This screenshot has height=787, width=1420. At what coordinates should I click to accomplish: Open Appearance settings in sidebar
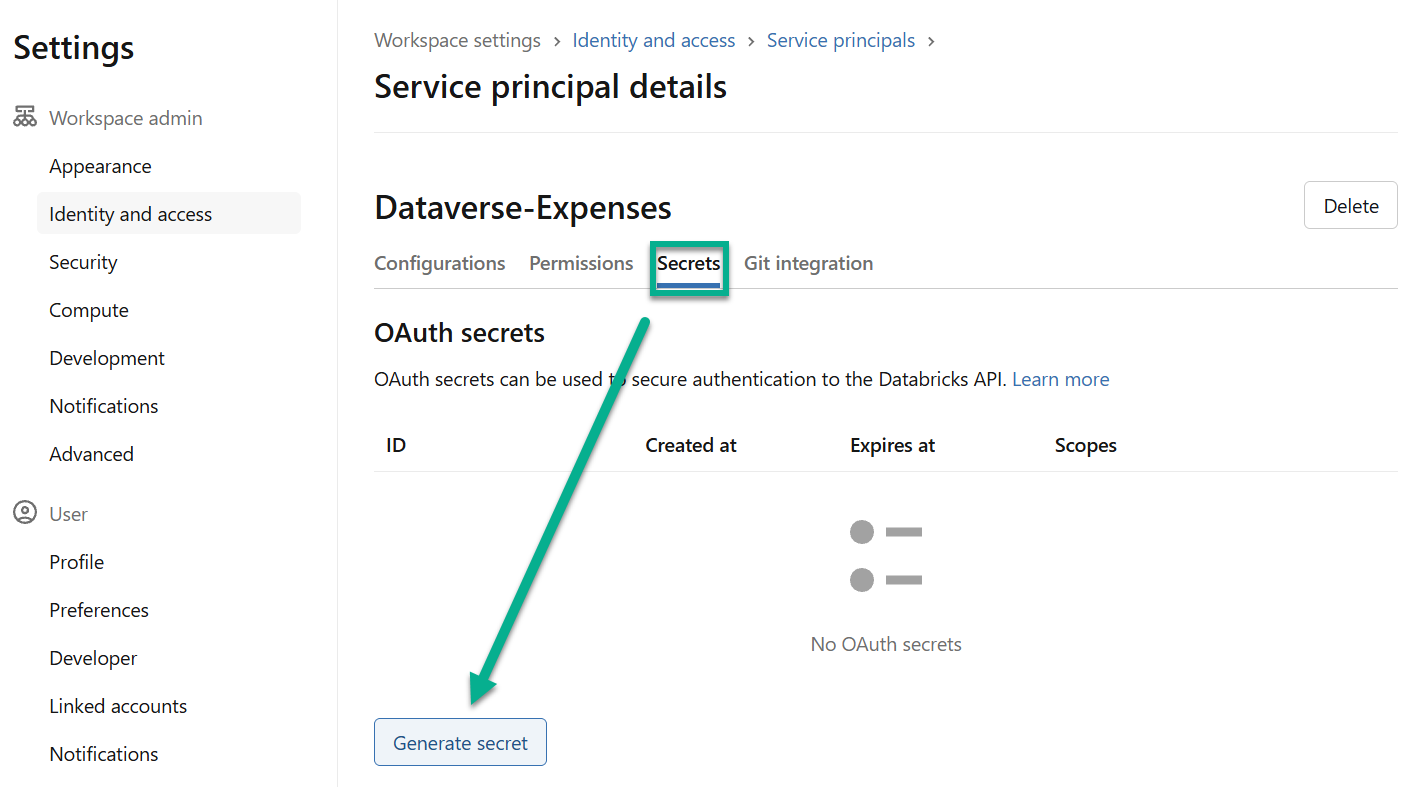[100, 166]
